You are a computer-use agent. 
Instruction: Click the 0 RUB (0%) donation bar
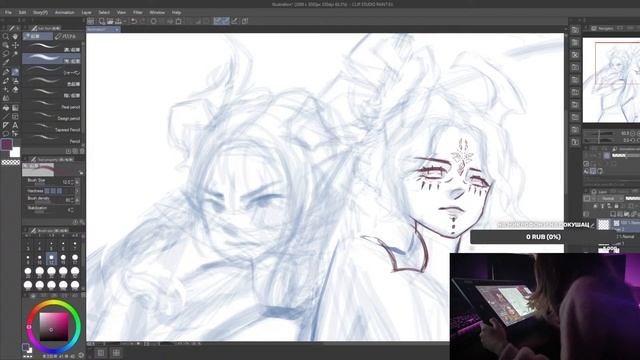coord(543,237)
